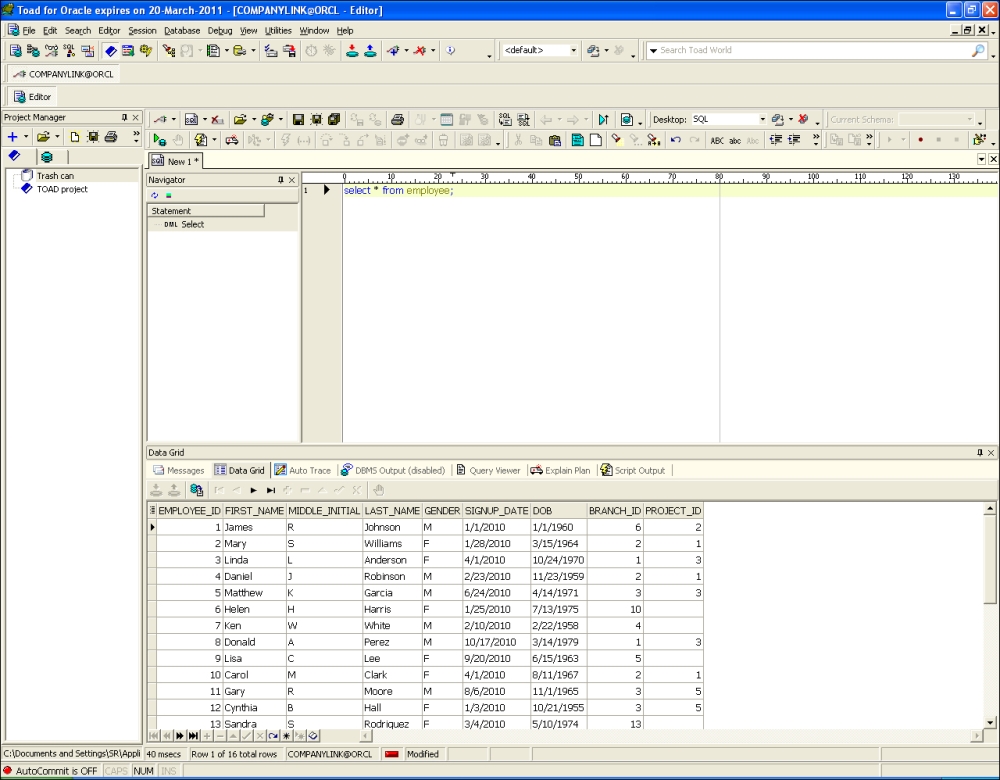Expand Execute as script dropdown arrow

(214, 140)
